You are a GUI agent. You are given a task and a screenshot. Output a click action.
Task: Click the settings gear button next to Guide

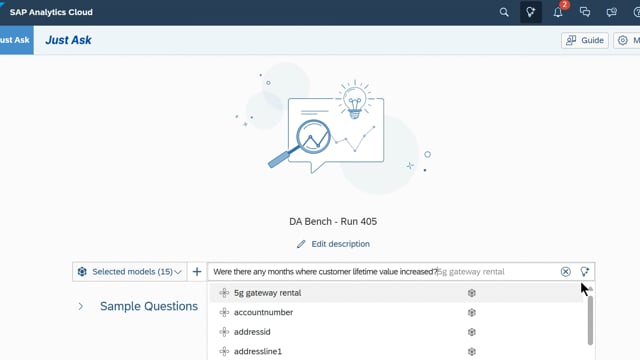coord(627,40)
